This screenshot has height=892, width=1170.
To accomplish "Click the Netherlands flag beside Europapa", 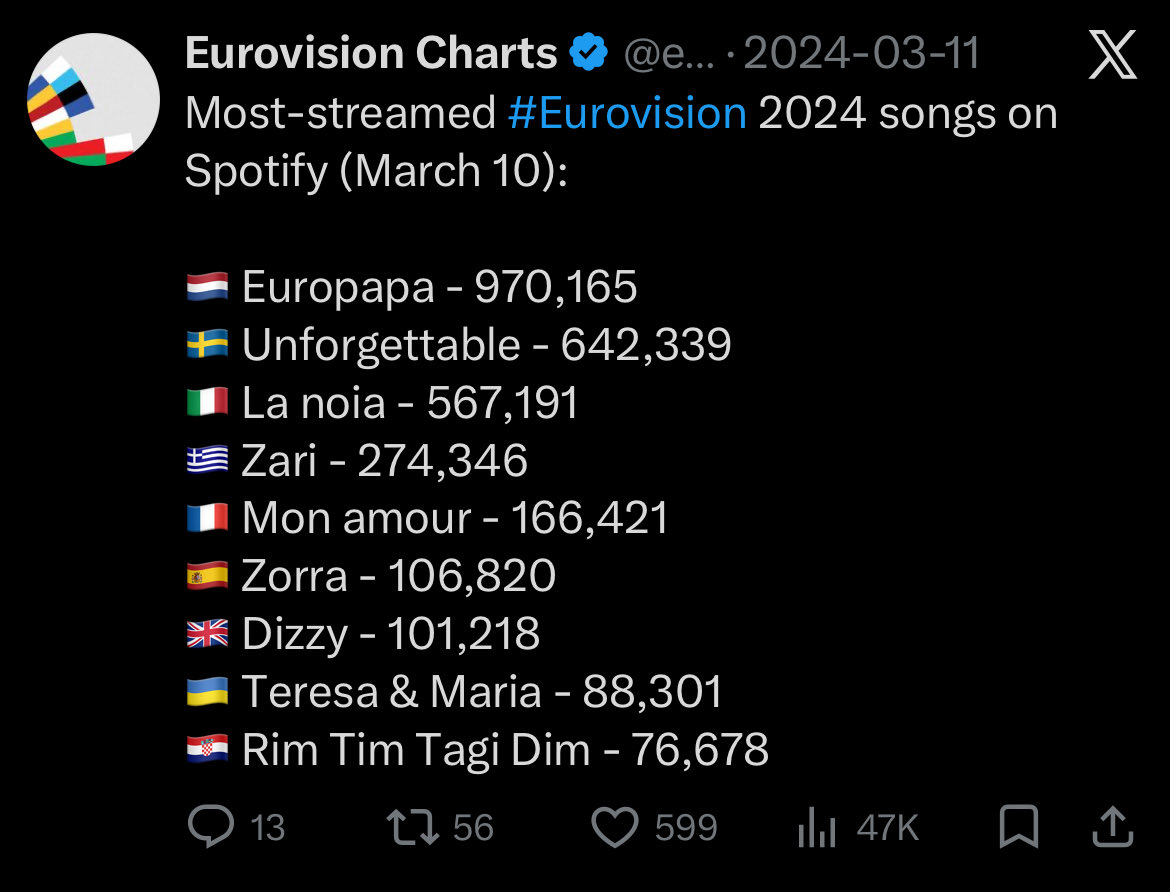I will click(207, 288).
